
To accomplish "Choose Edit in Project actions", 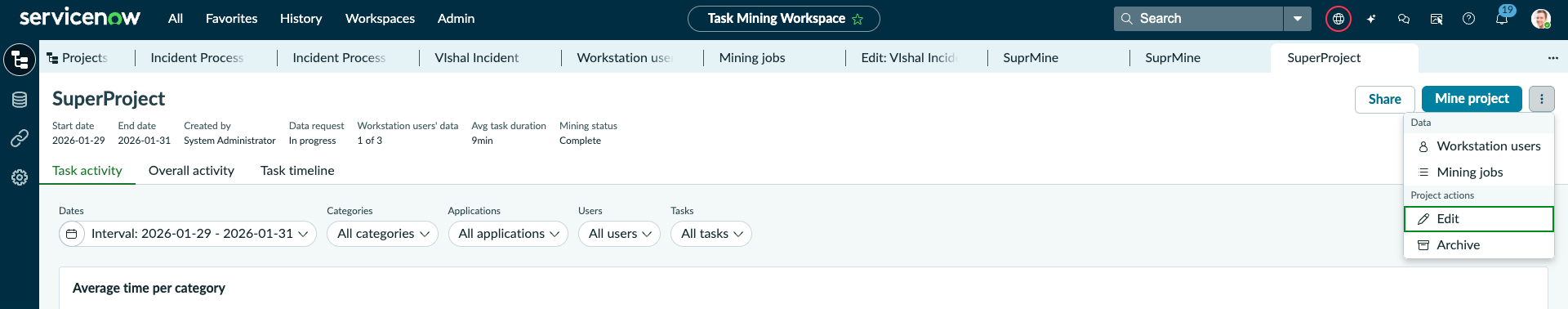I will click(1479, 219).
